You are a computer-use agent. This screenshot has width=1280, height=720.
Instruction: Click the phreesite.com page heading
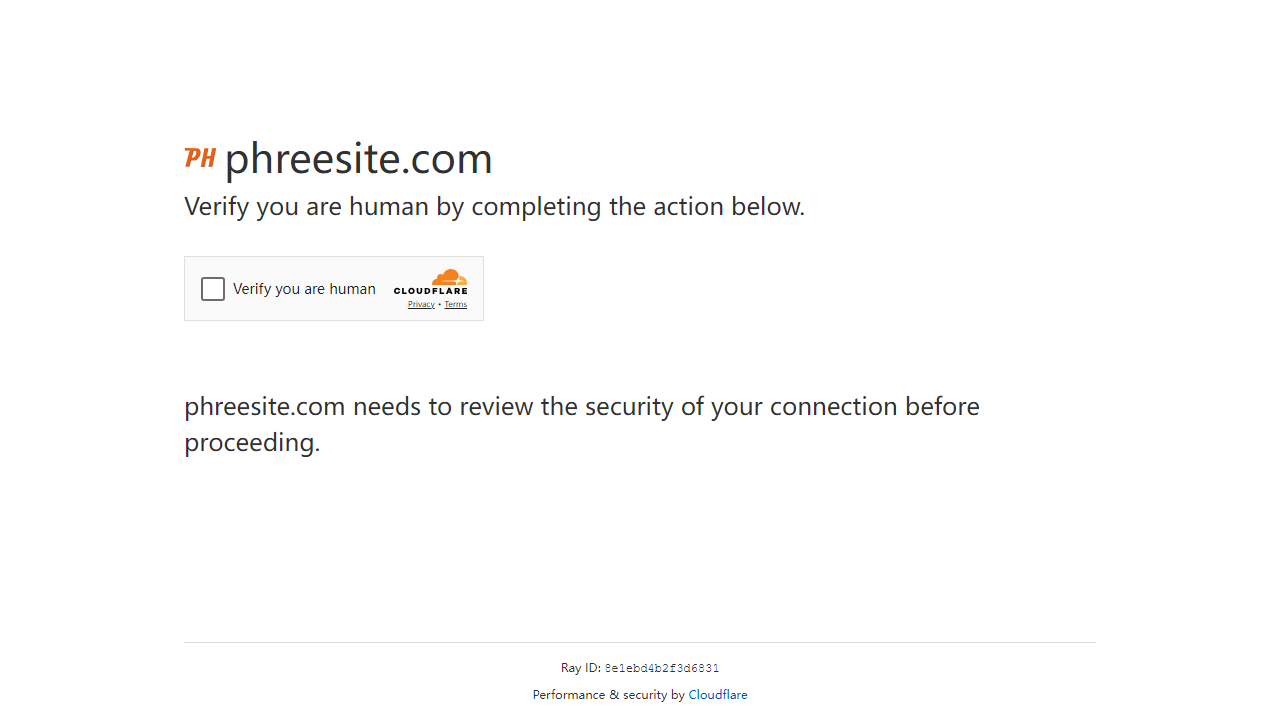[x=358, y=159]
